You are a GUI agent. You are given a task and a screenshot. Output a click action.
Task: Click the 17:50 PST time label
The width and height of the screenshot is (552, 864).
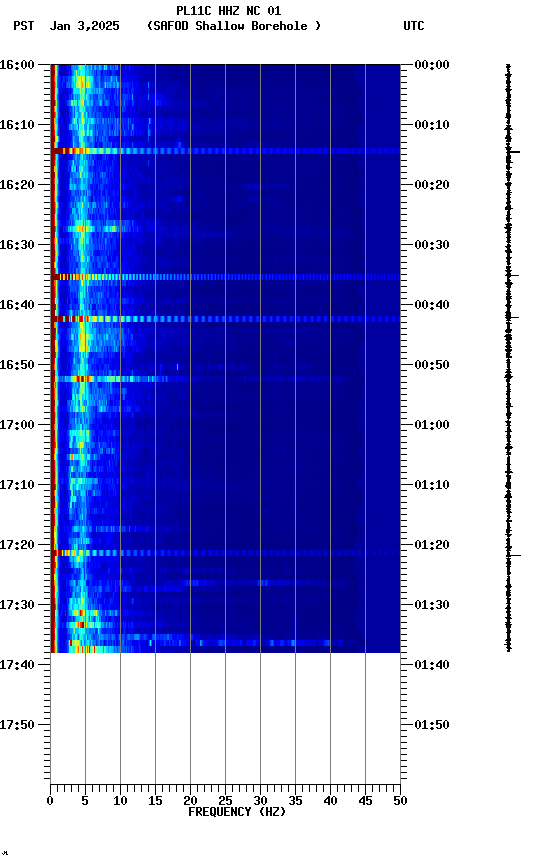pyautogui.click(x=17, y=725)
